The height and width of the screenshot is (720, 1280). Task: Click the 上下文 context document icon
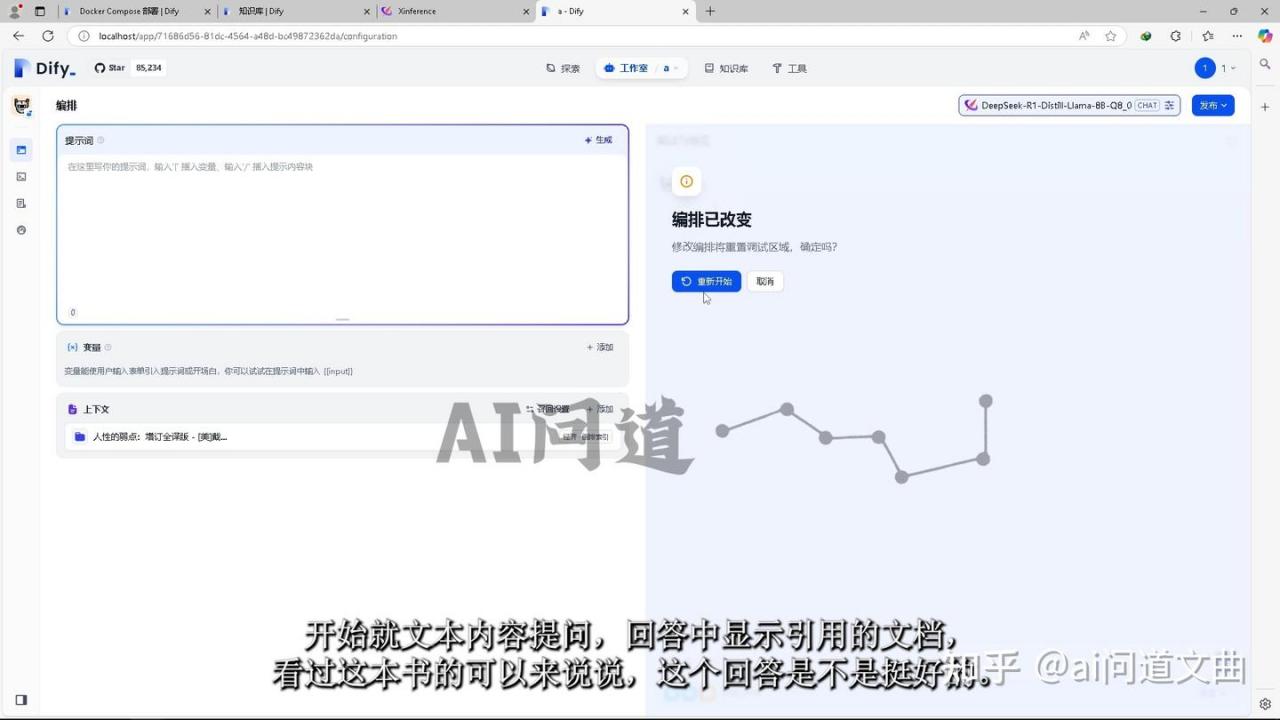coord(72,409)
